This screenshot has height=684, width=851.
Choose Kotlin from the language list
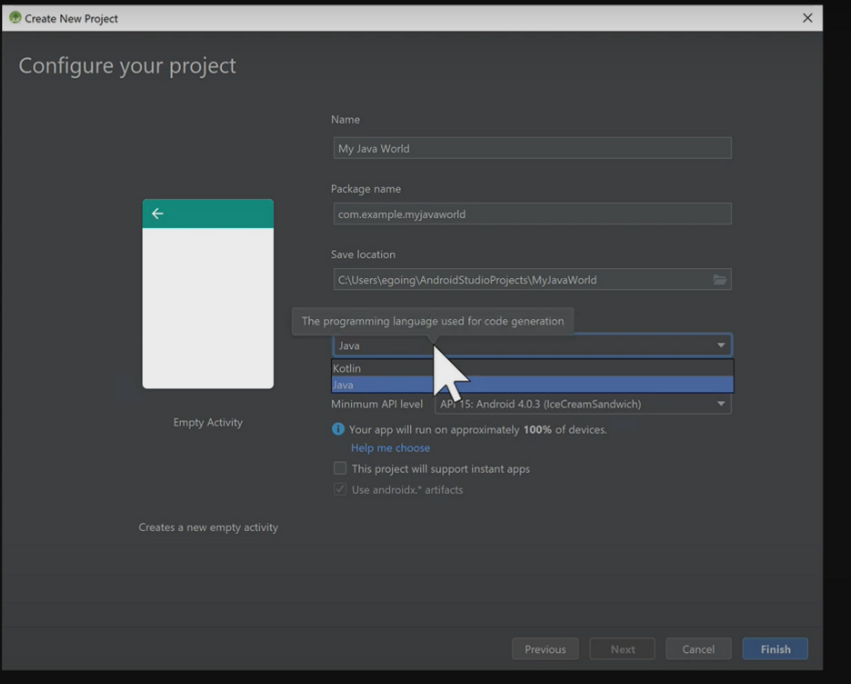pyautogui.click(x=532, y=368)
